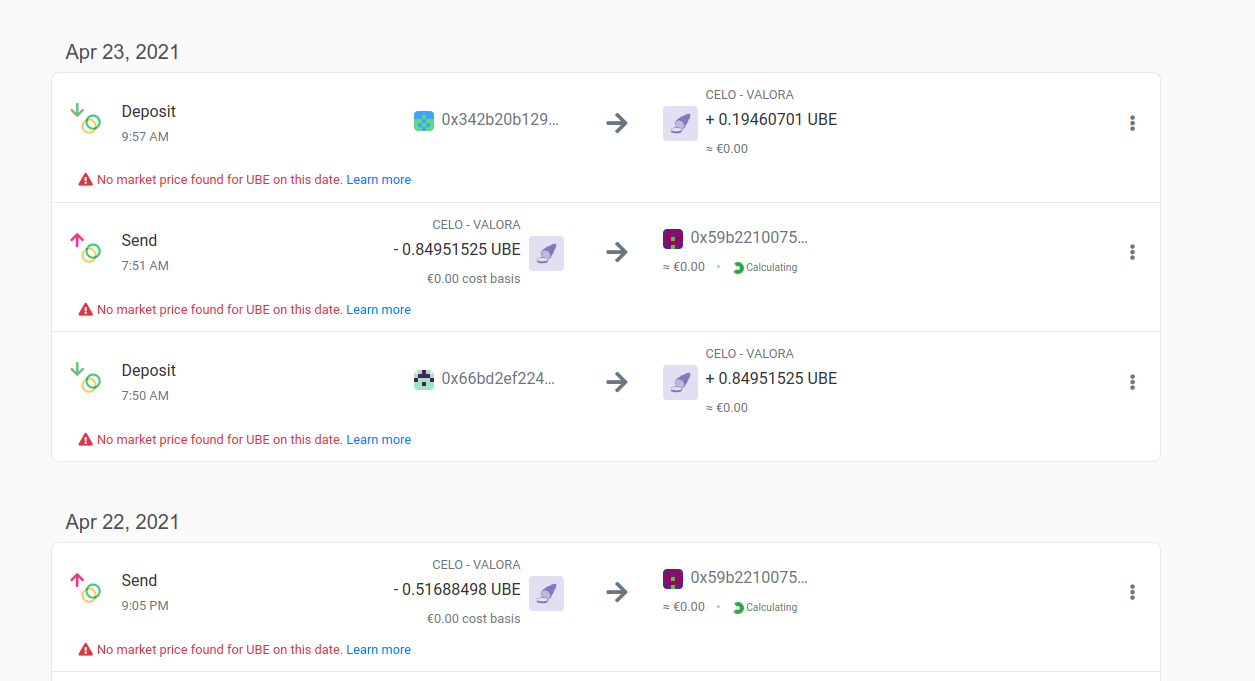Open Learn more link under 7:51 AM send
This screenshot has width=1255, height=681.
click(378, 310)
